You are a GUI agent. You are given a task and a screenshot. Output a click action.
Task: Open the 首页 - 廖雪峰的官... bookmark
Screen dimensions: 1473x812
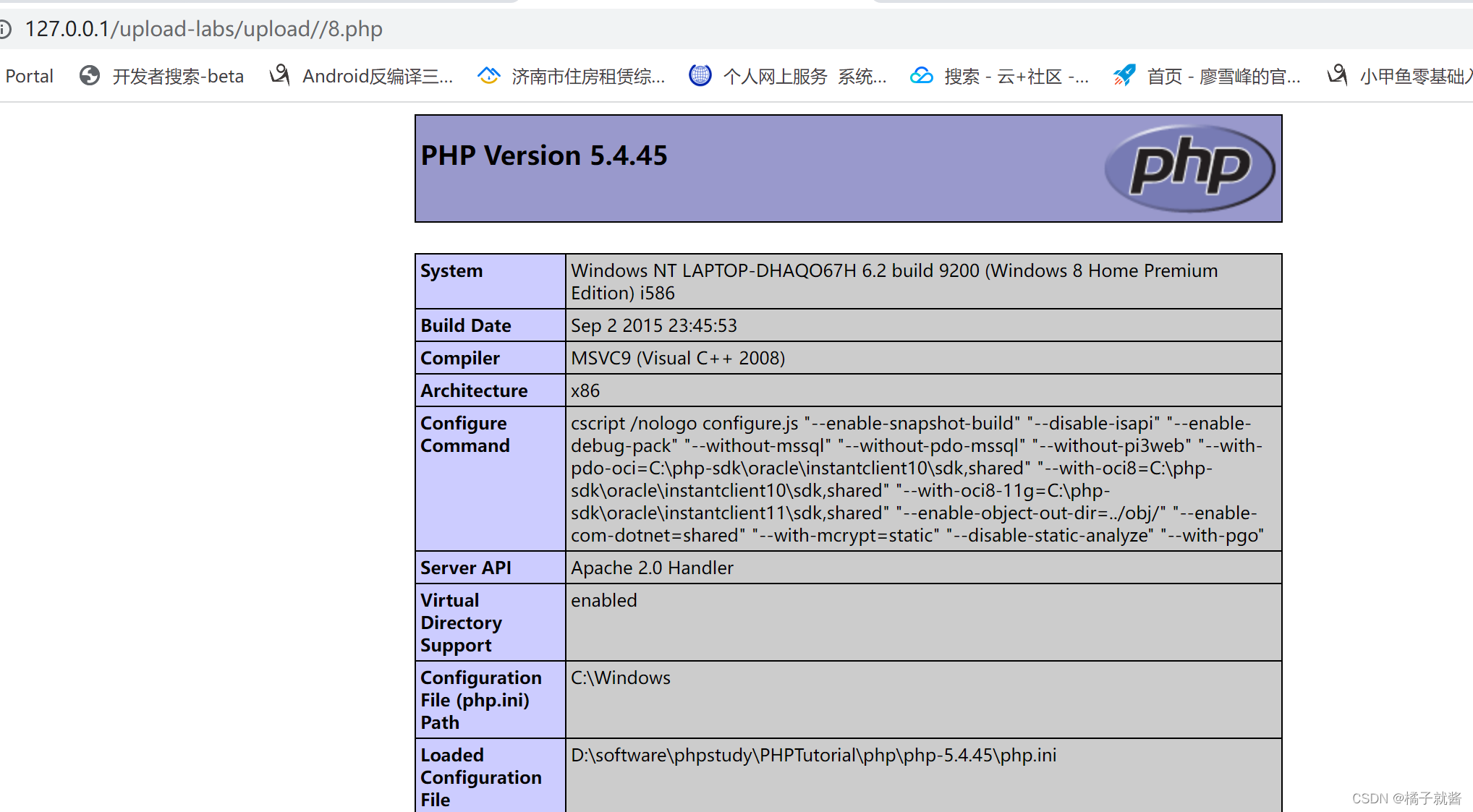point(1223,76)
